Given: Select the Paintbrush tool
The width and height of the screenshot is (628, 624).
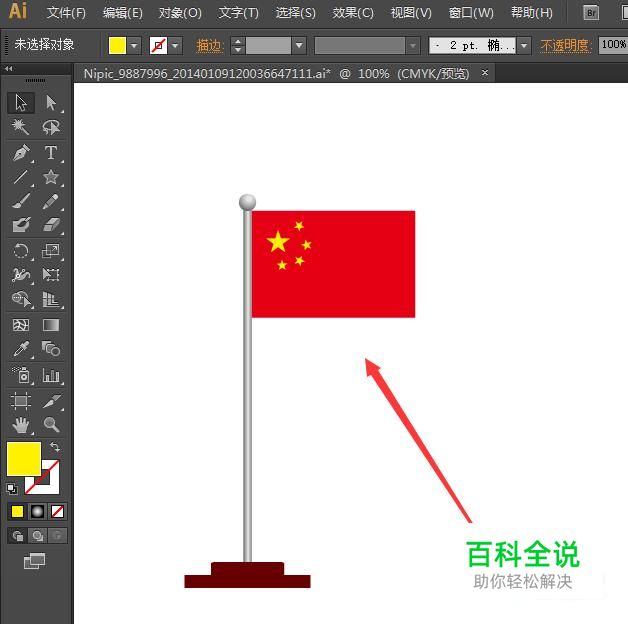Looking at the screenshot, I should coord(21,201).
